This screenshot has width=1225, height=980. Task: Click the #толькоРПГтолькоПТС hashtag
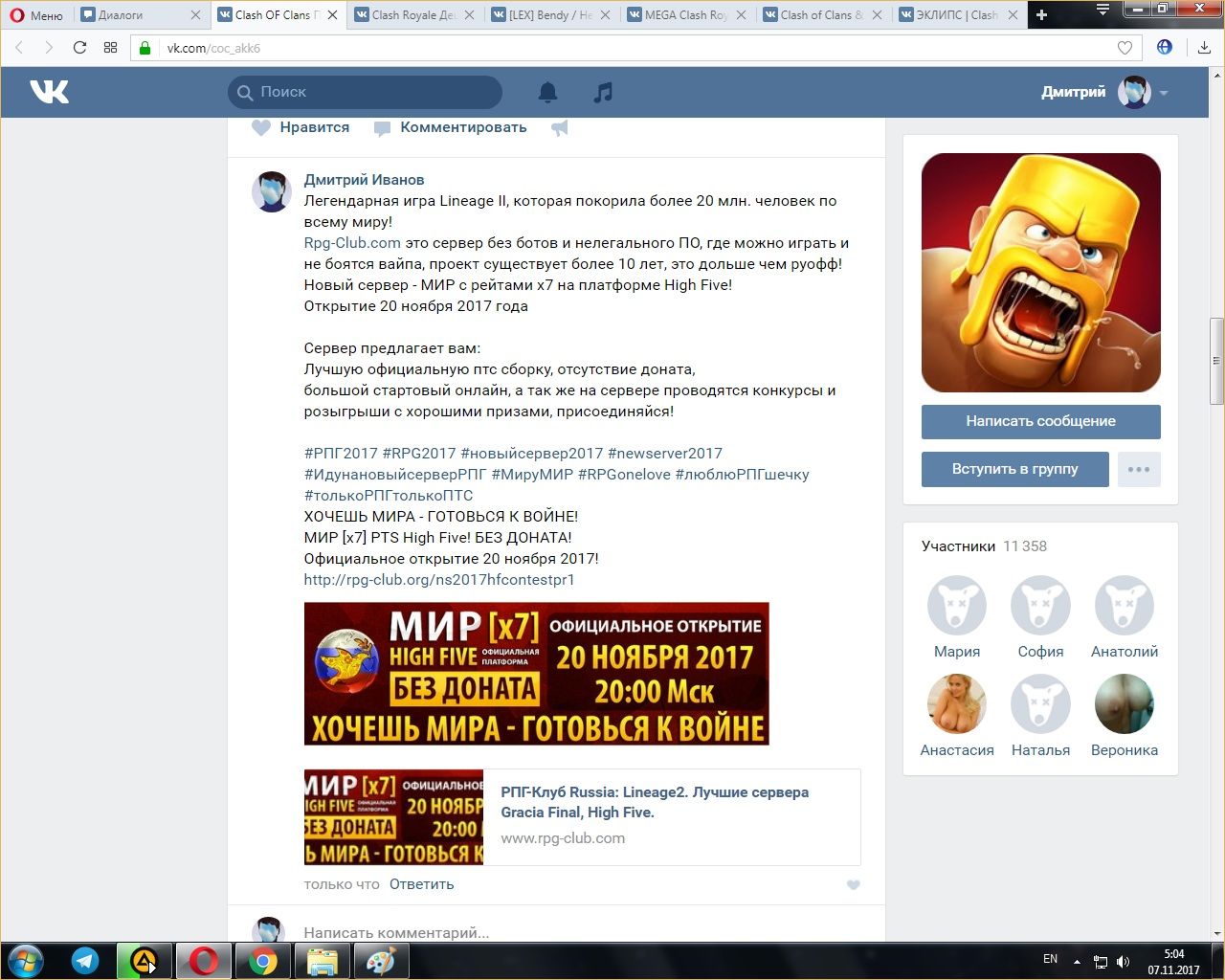(389, 496)
